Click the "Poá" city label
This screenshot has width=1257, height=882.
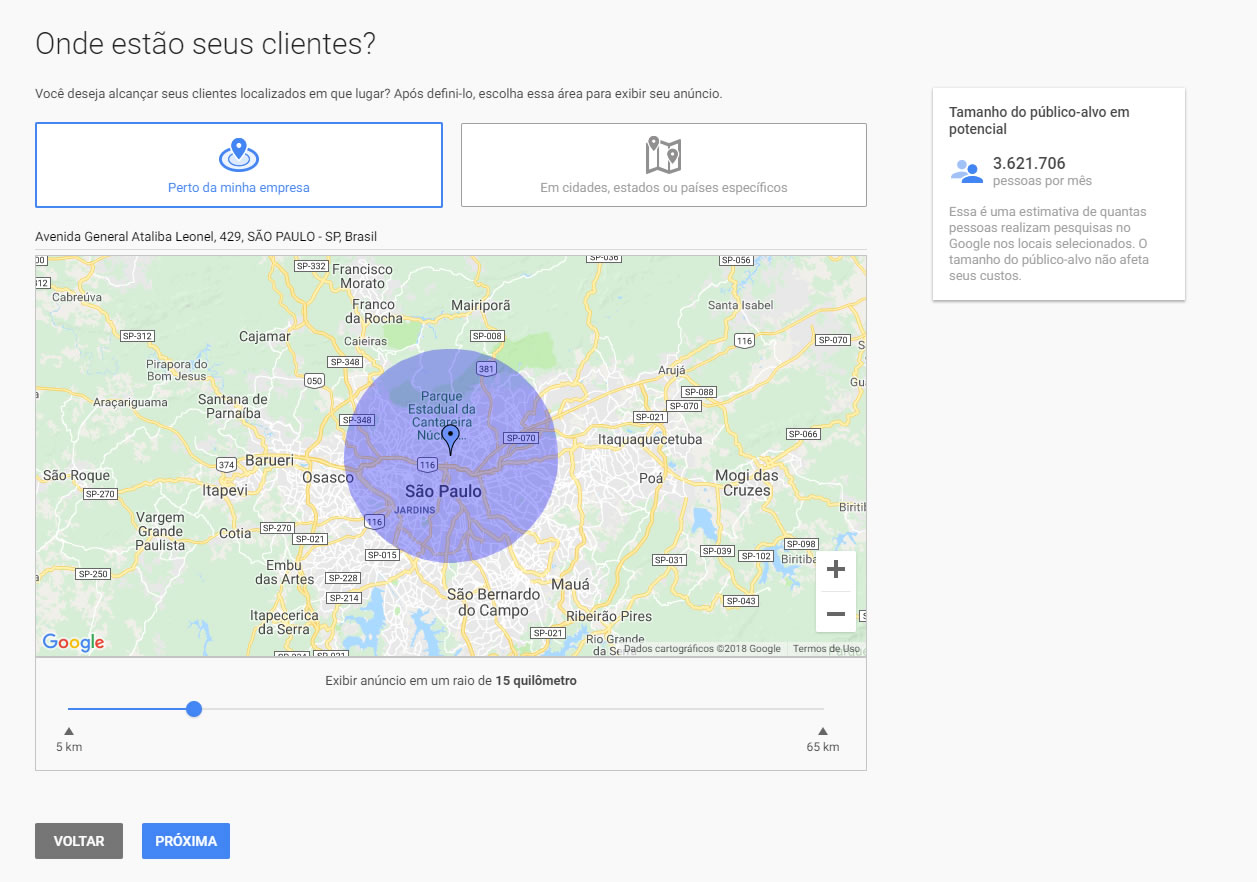pyautogui.click(x=651, y=478)
